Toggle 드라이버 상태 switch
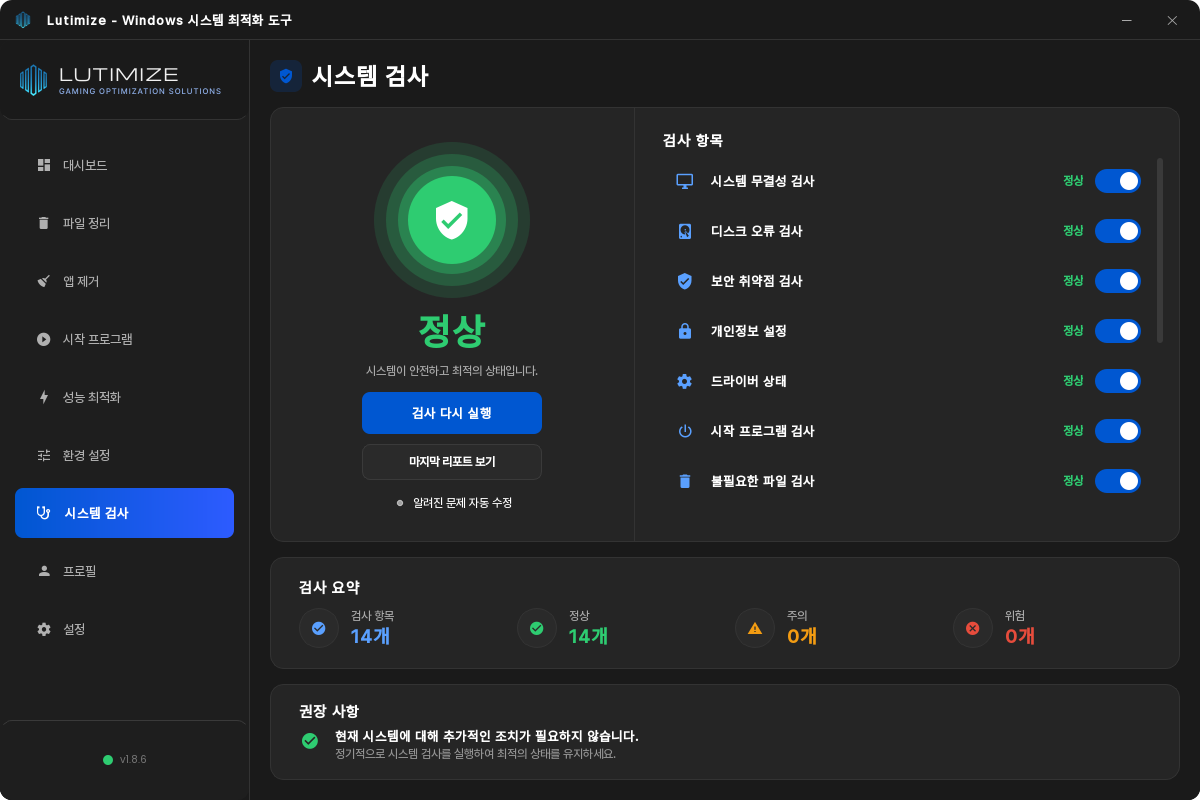The image size is (1200, 800). pyautogui.click(x=1118, y=381)
